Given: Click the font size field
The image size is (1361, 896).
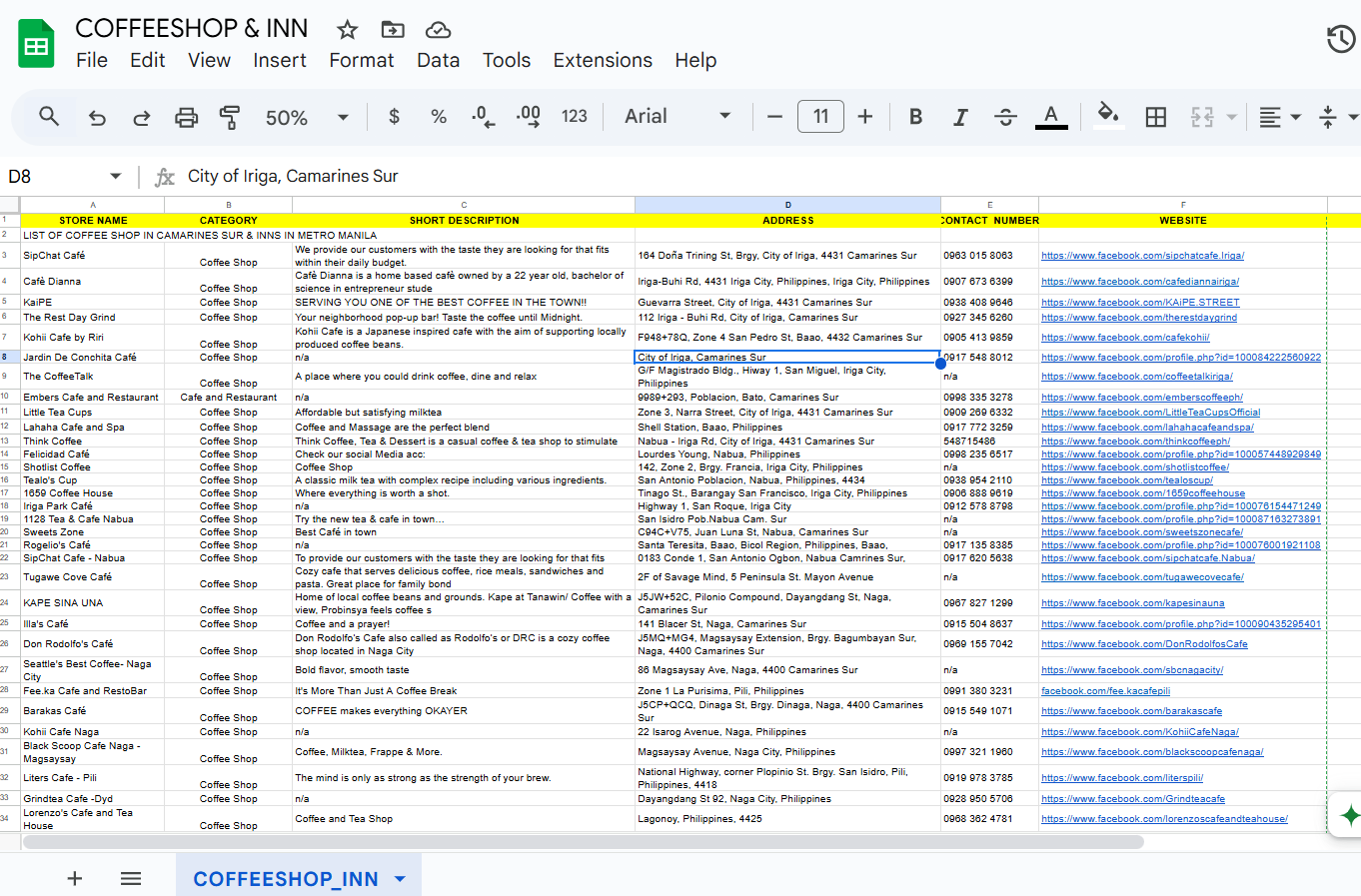Looking at the screenshot, I should [820, 116].
